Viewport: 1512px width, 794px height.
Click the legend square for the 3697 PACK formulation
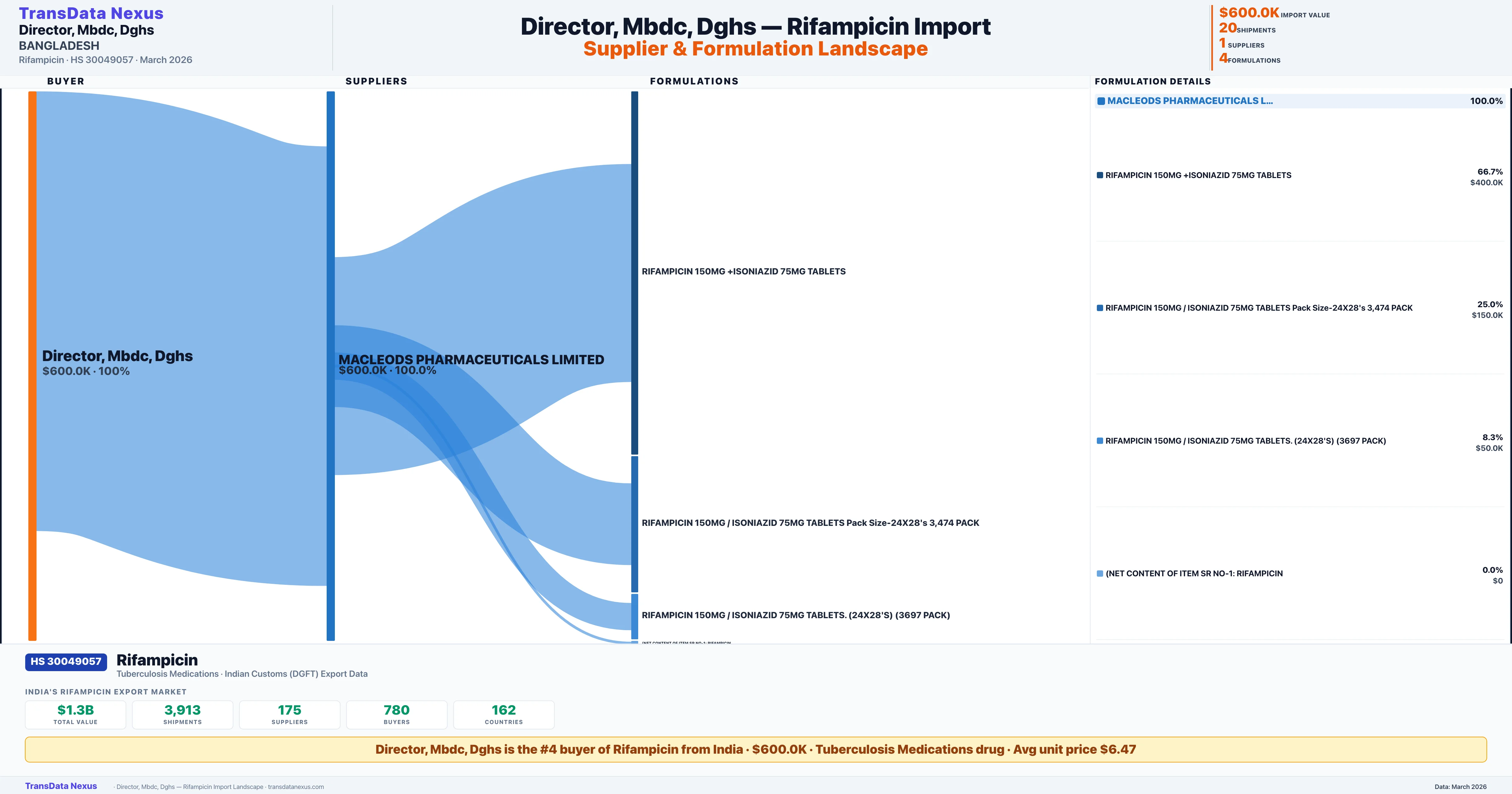(1099, 440)
